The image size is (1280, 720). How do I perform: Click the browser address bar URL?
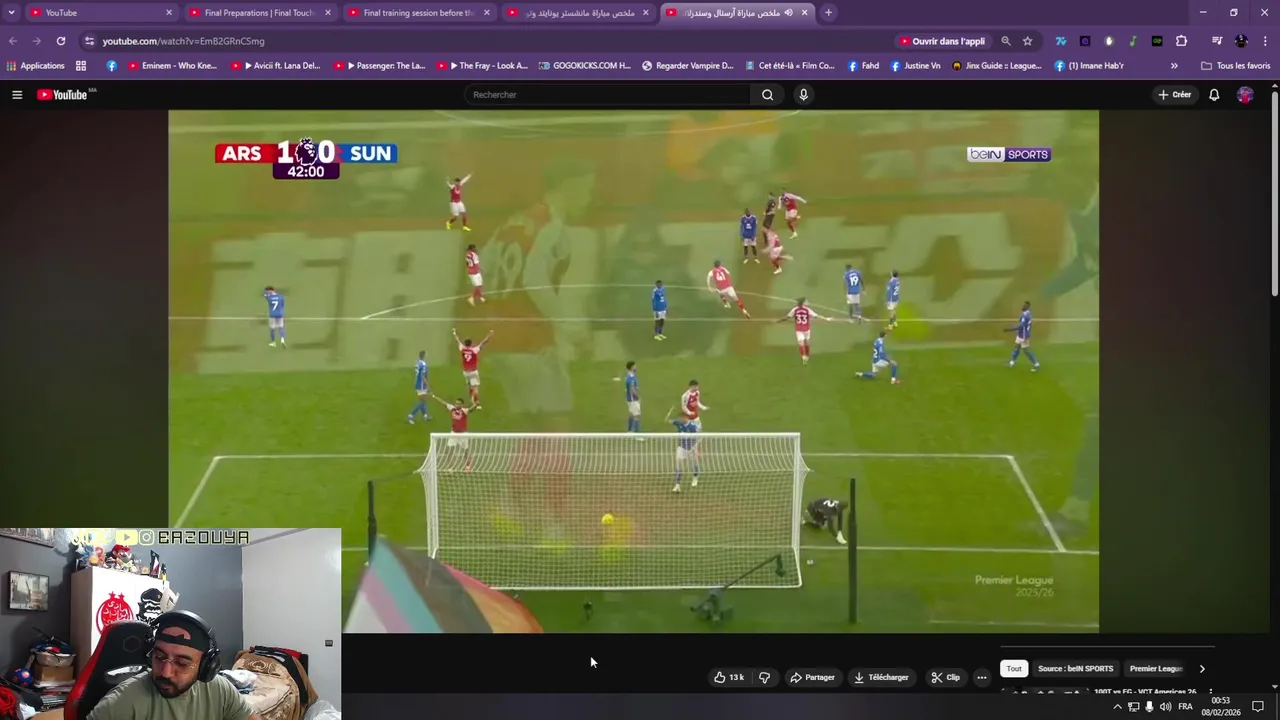click(183, 41)
